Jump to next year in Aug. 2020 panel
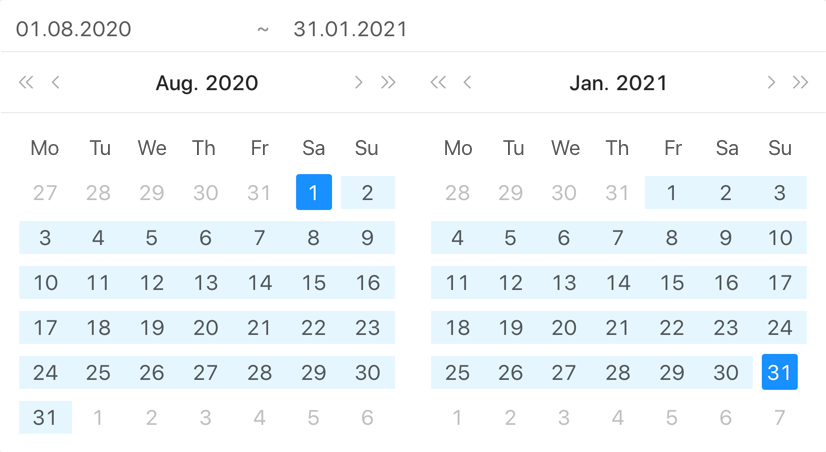This screenshot has height=452, width=826. pyautogui.click(x=388, y=82)
